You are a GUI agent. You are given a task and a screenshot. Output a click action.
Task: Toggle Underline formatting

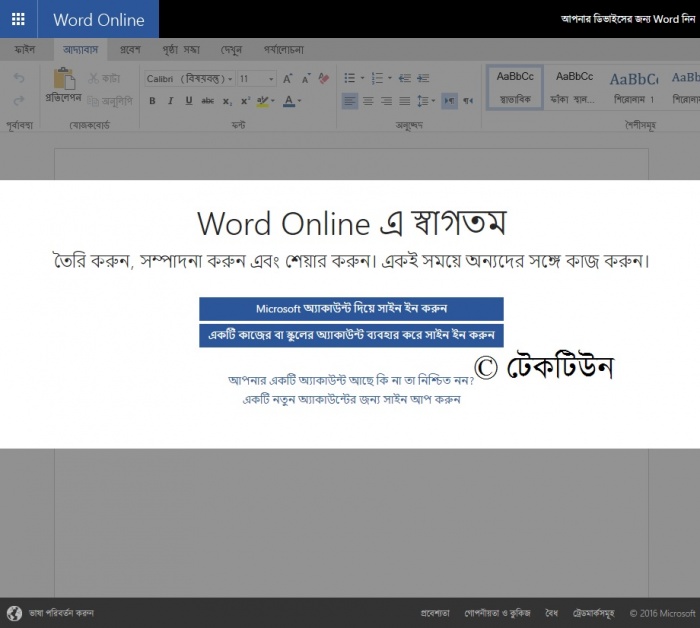(189, 101)
